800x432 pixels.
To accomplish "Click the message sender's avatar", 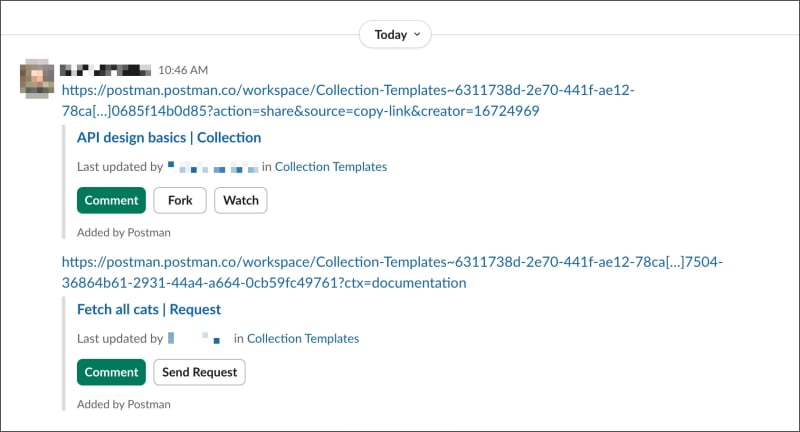I will [37, 79].
